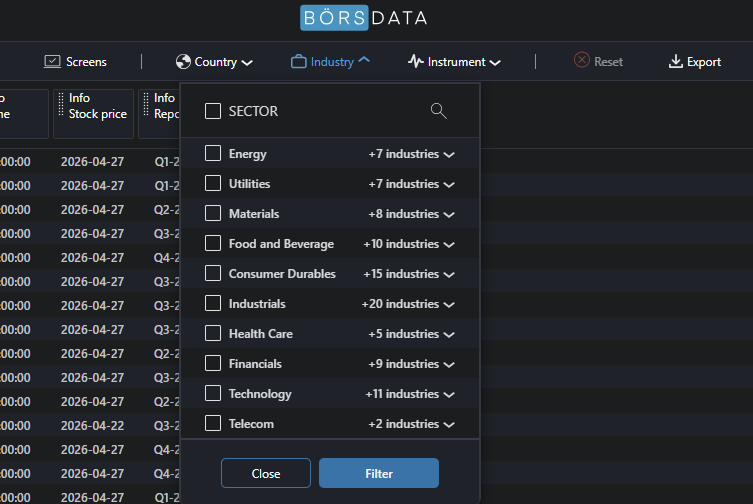Screen dimensions: 753x504
Task: Click the Export download icon
Action: point(676,61)
